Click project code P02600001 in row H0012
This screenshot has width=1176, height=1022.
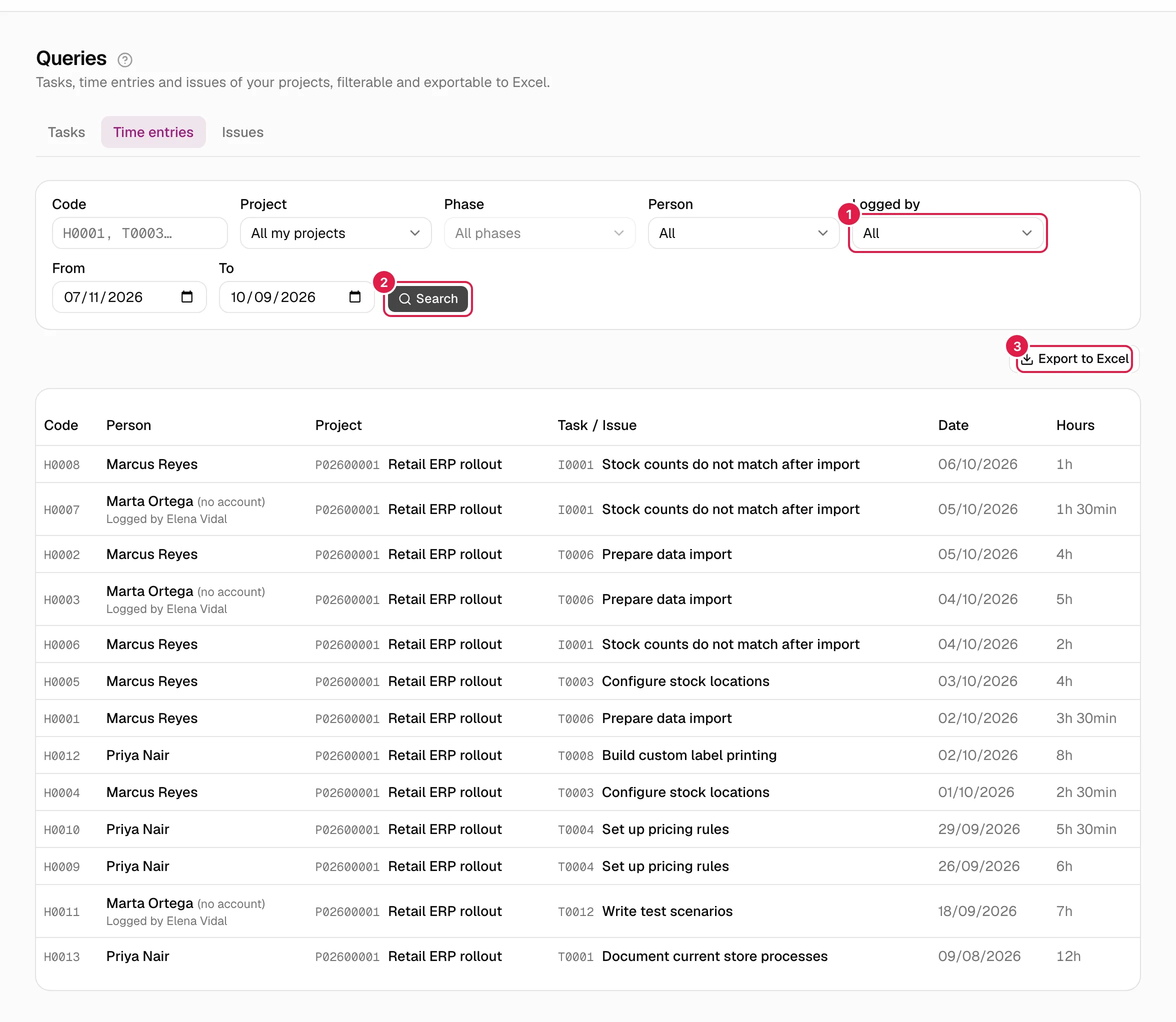tap(347, 756)
